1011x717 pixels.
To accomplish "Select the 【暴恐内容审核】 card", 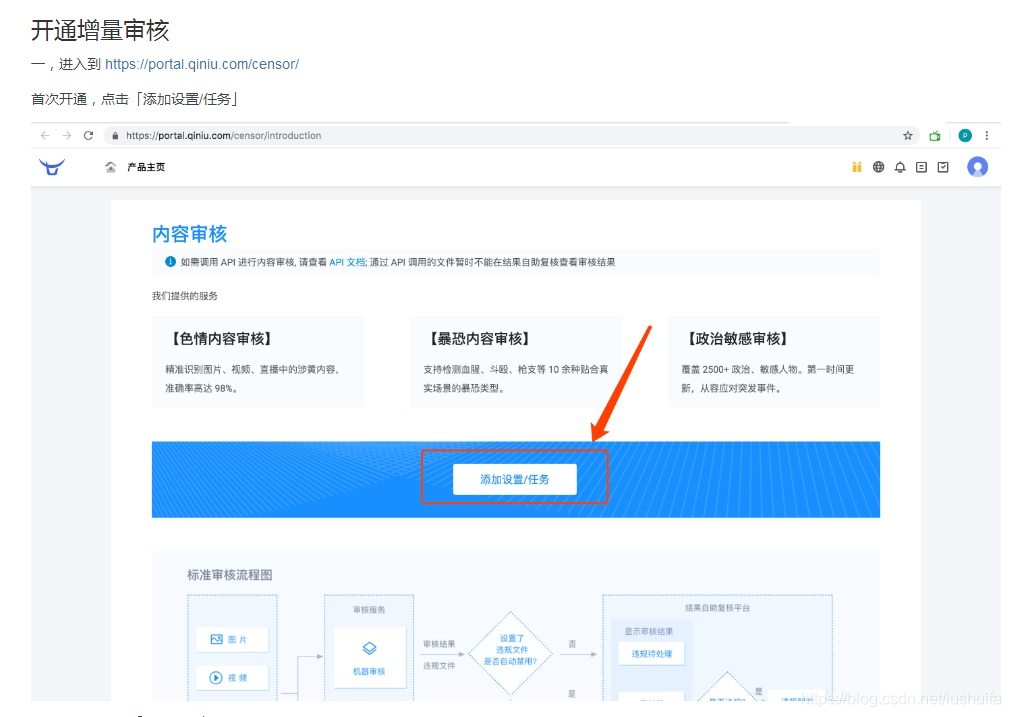I will [516, 362].
